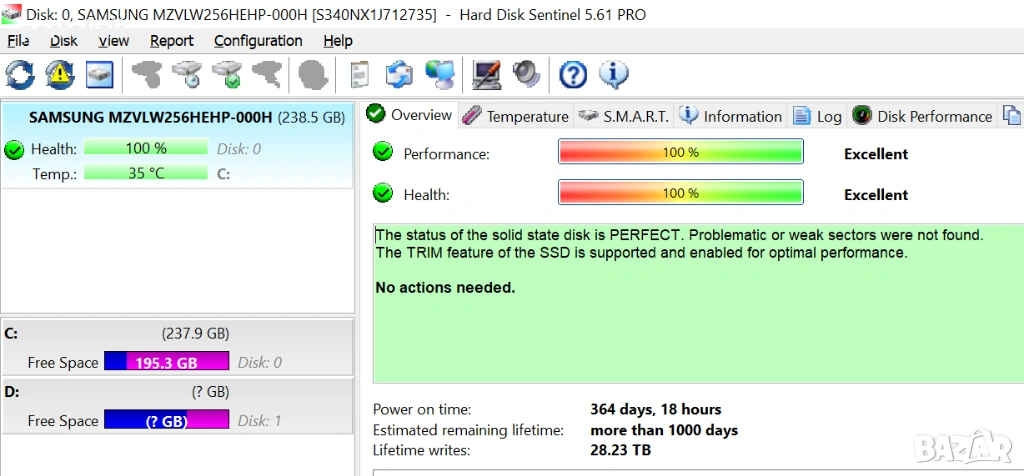Click the hard disk drive toolbar icon
This screenshot has height=476, width=1024.
(99, 74)
